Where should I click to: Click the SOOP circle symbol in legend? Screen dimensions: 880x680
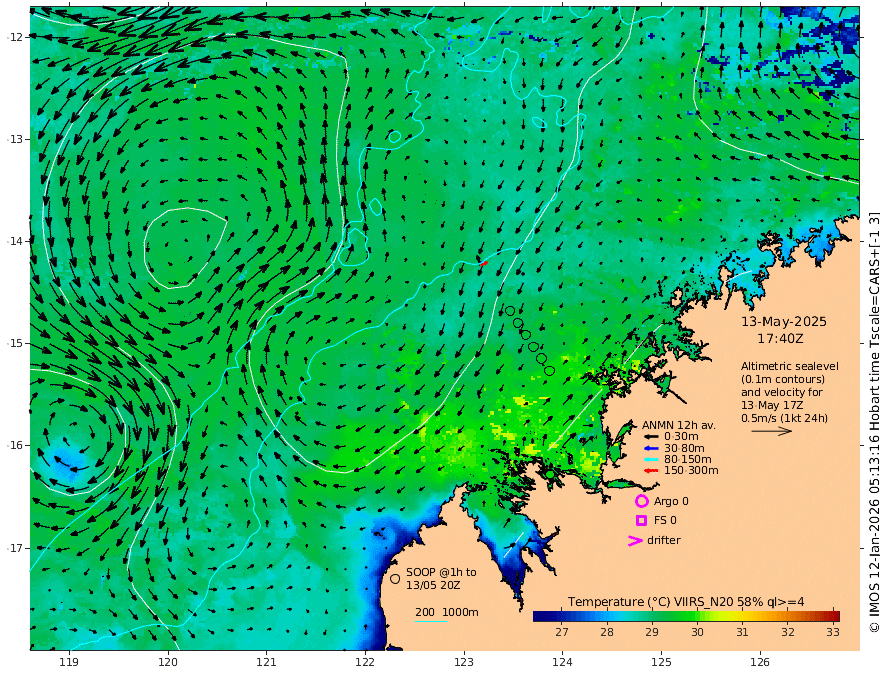395,578
